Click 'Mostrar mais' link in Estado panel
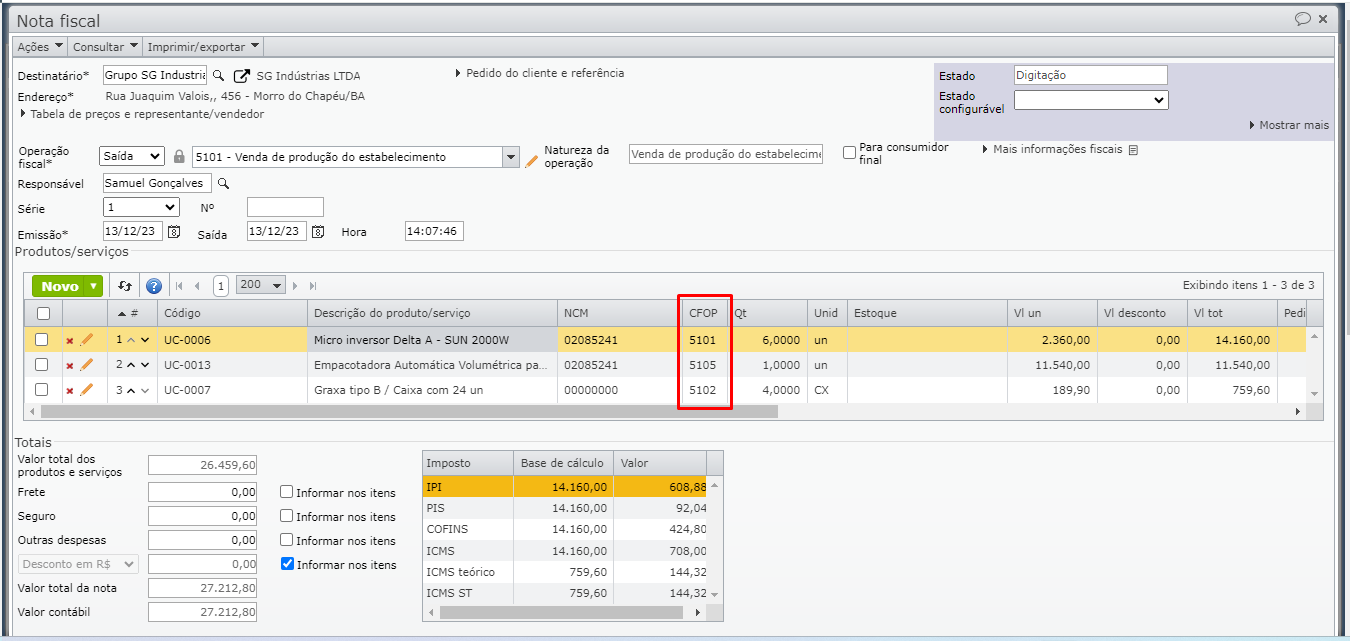 point(1292,126)
